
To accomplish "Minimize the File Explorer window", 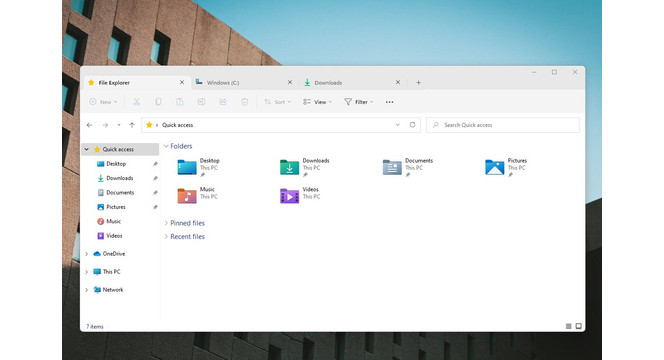I will coord(534,72).
